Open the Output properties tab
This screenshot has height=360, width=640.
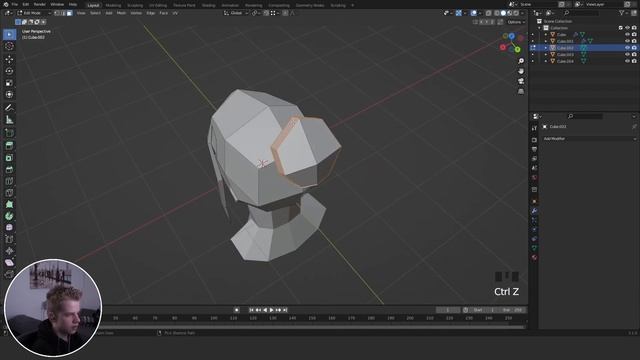click(534, 149)
